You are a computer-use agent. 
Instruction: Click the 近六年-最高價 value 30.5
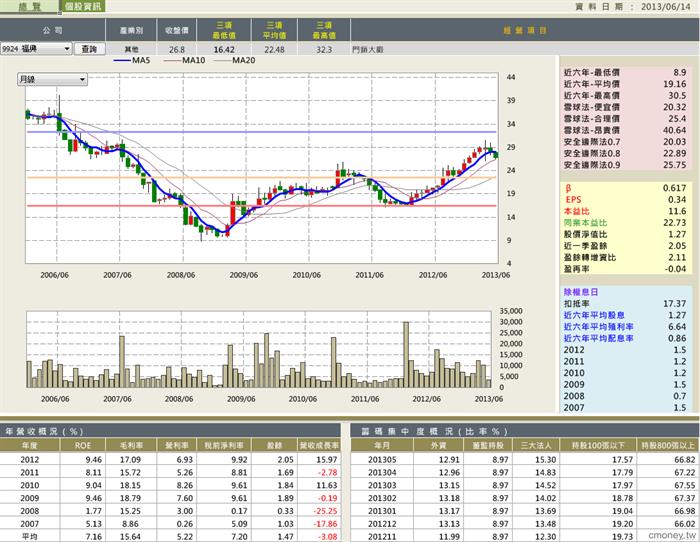(677, 96)
